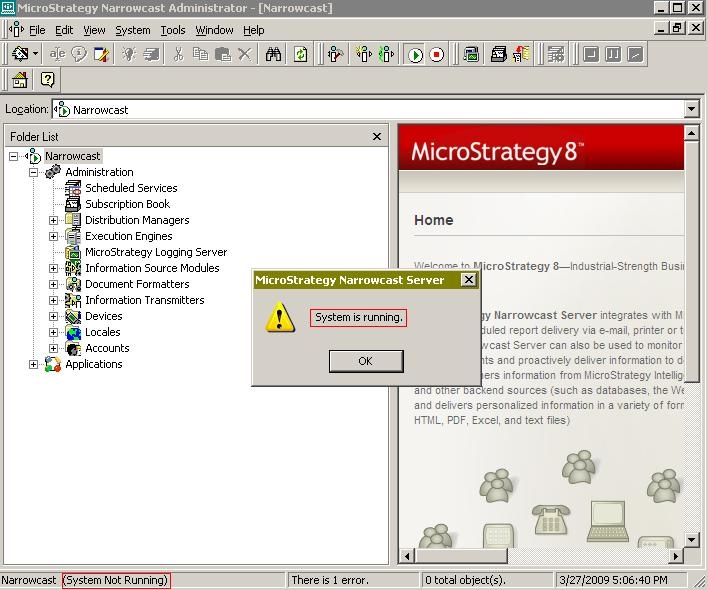The width and height of the screenshot is (708, 590).
Task: Click the Scheduled Services monitor toolbar icon
Action: pos(471,54)
